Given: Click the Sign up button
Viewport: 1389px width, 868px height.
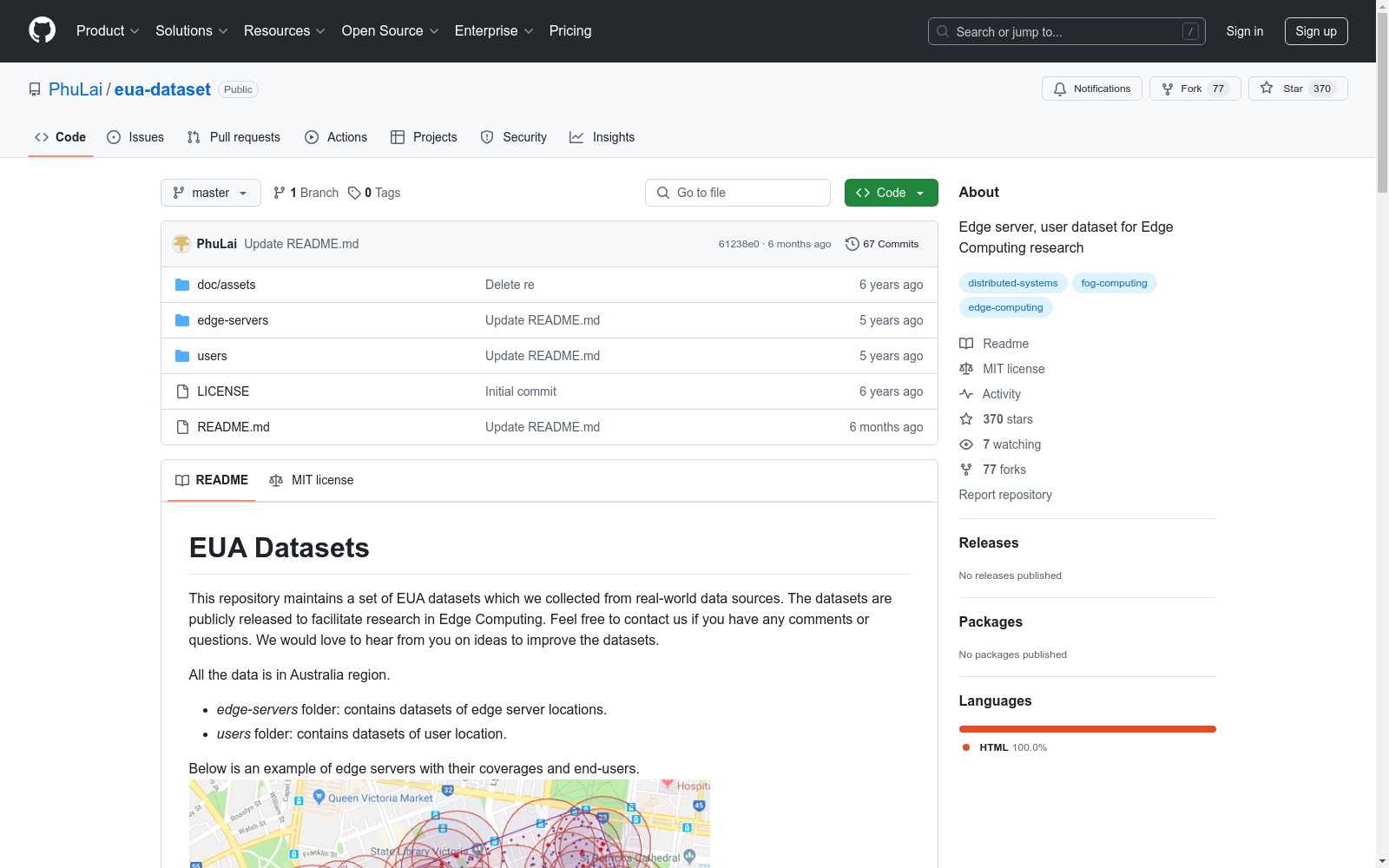Looking at the screenshot, I should pos(1316,30).
